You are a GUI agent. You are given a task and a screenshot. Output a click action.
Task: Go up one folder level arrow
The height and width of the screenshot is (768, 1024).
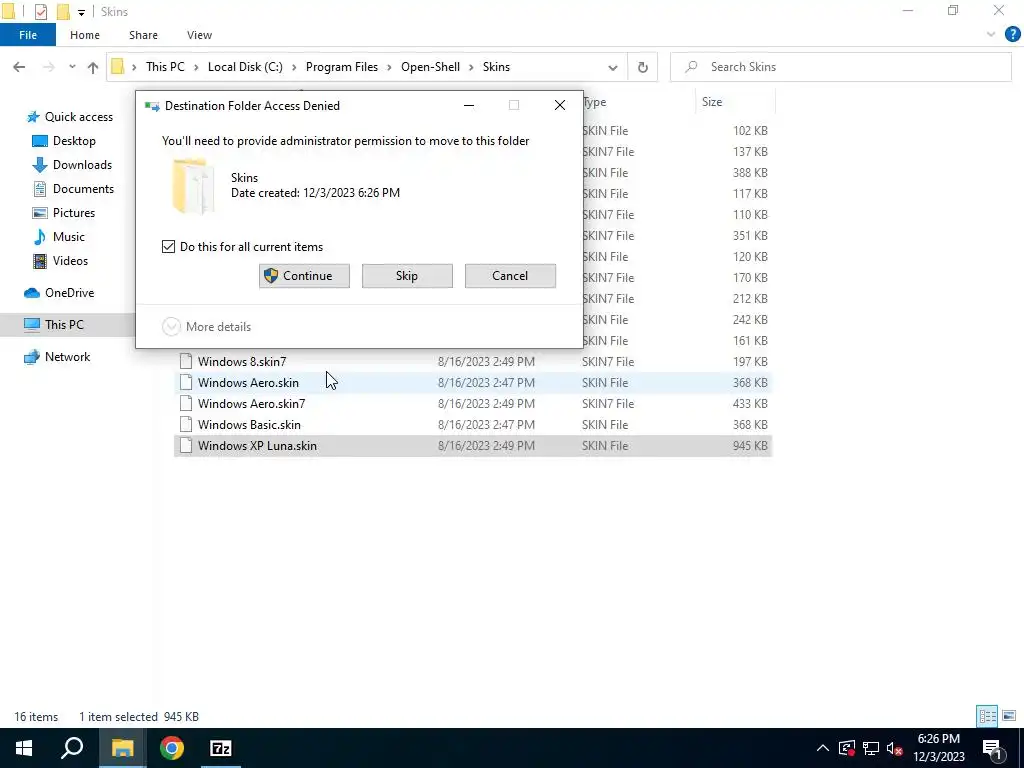tap(93, 67)
